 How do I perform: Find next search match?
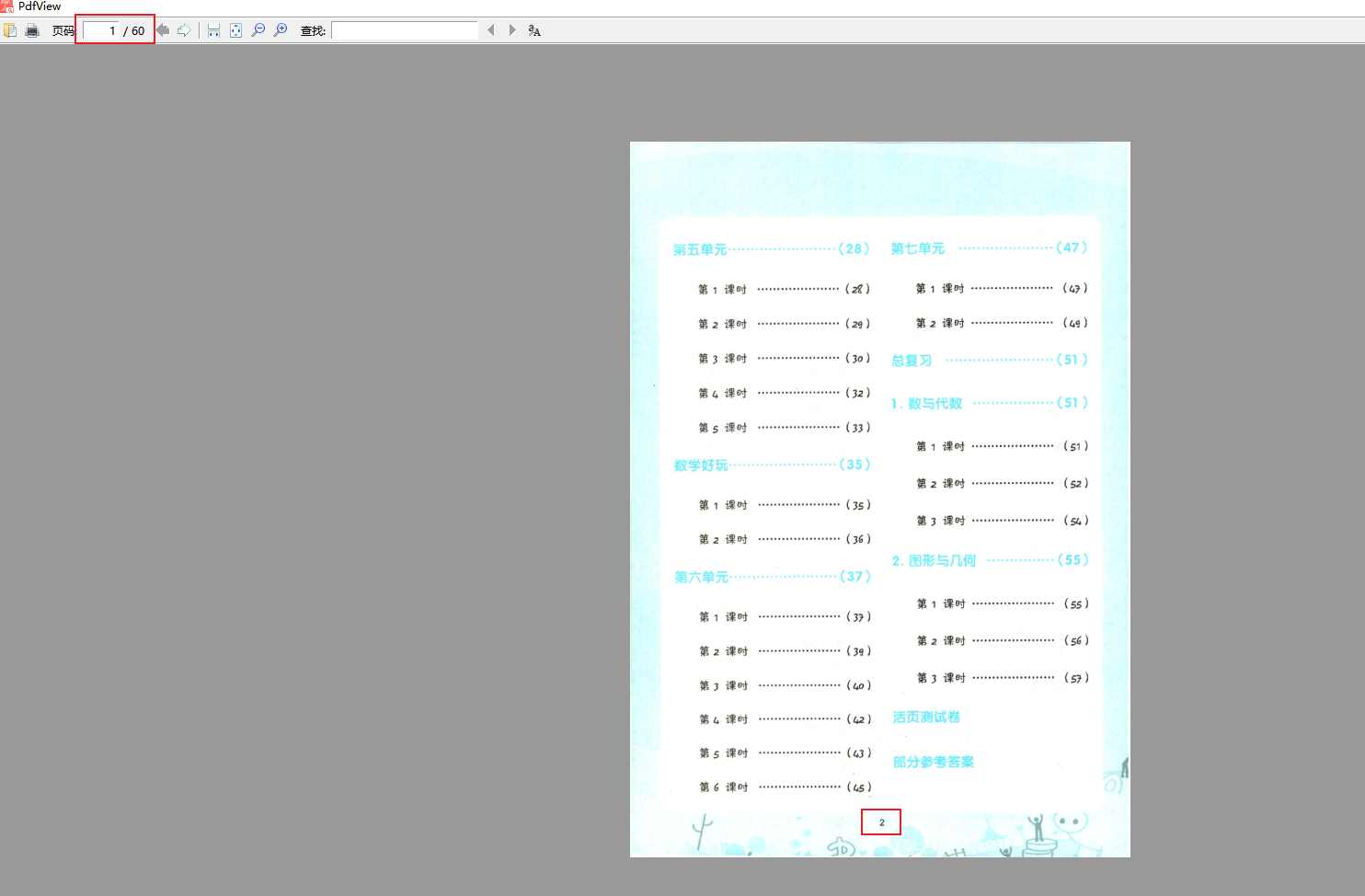(512, 29)
